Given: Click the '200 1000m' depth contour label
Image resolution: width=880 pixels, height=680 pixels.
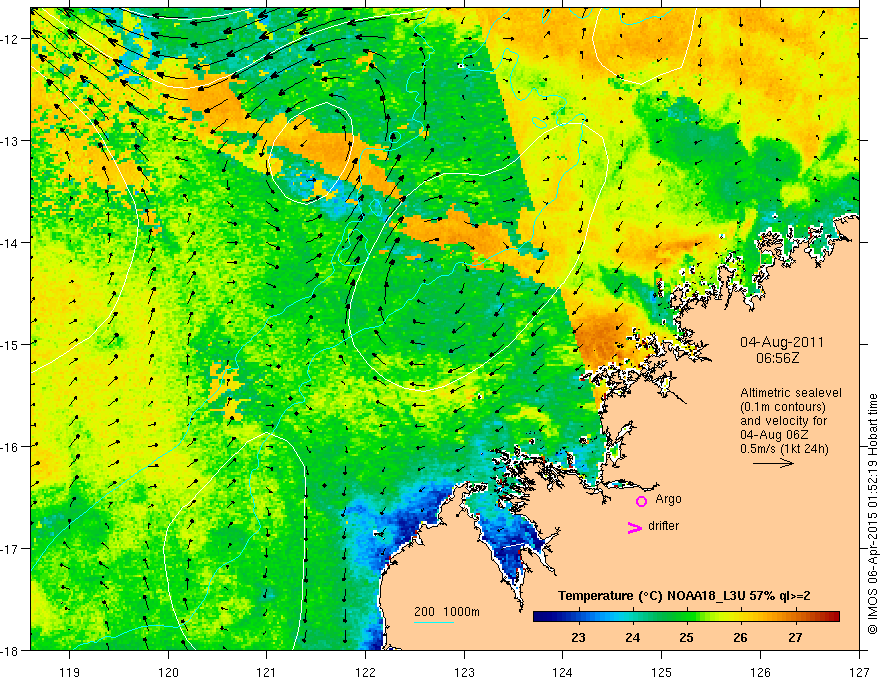Looking at the screenshot, I should coord(447,612).
